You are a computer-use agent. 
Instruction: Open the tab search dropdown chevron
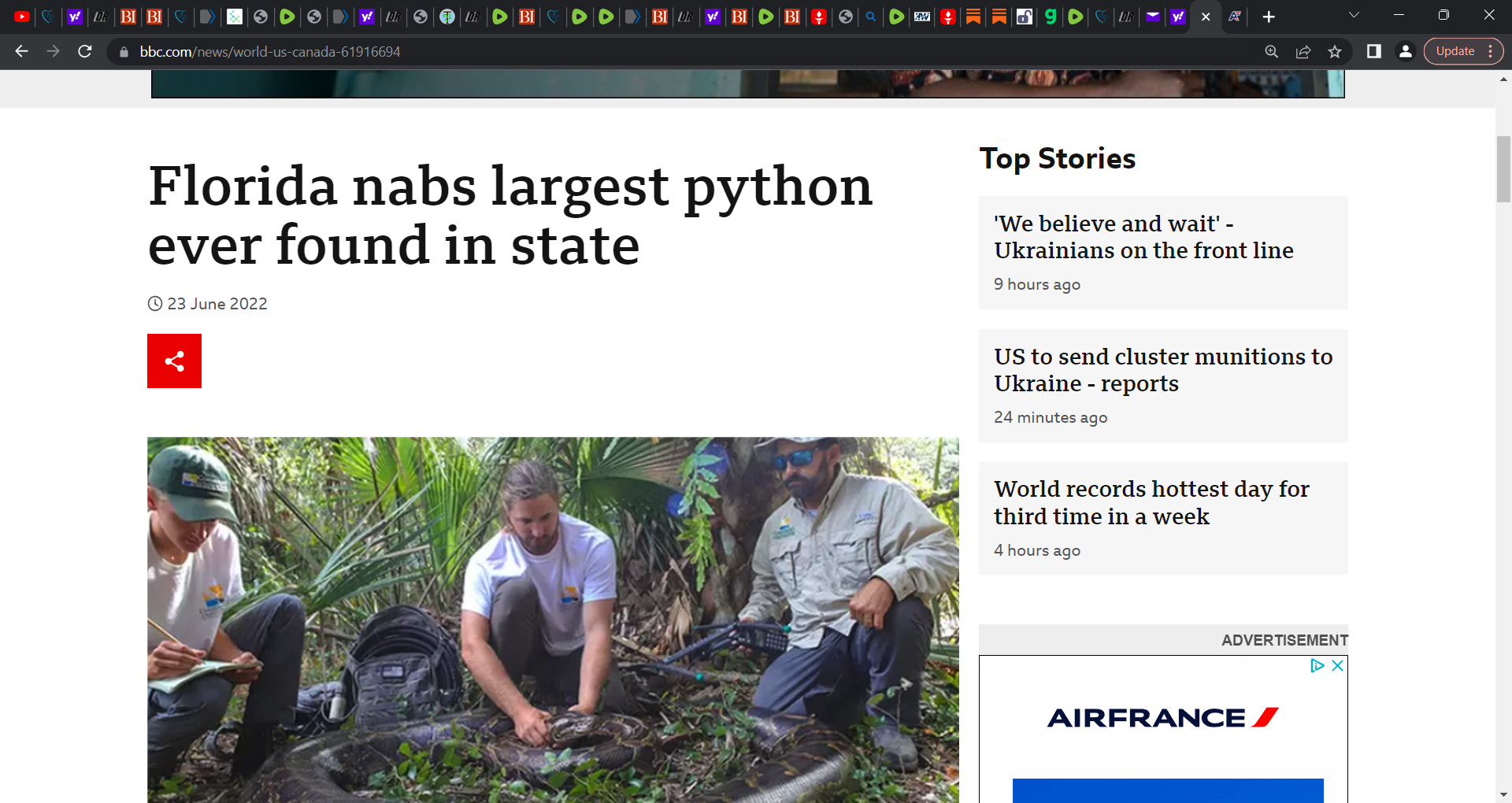click(1354, 15)
